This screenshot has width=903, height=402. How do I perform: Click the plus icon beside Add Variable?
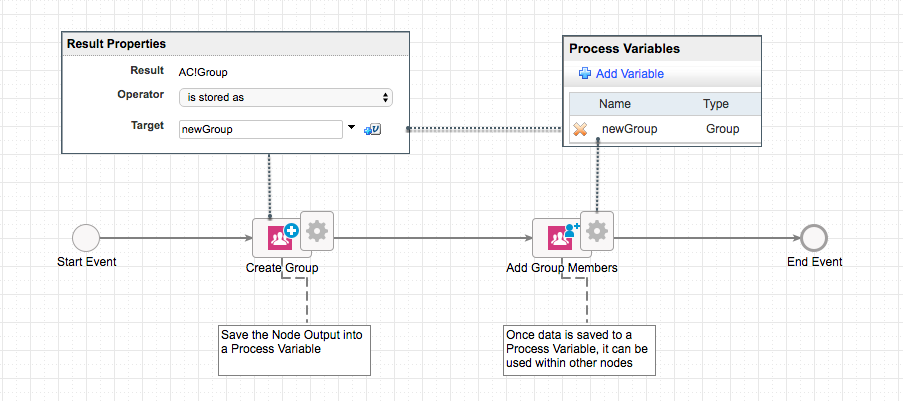(x=585, y=74)
